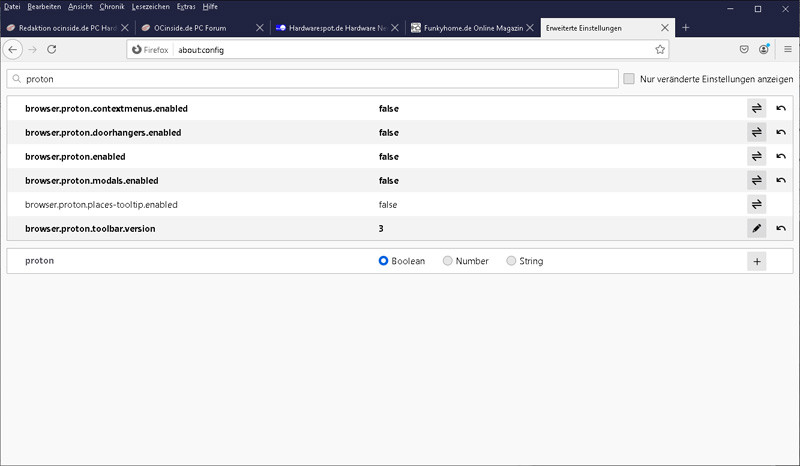Select browser.proton.contextmenus.enabled preference name
Viewport: 800px width, 466px height.
point(106,108)
